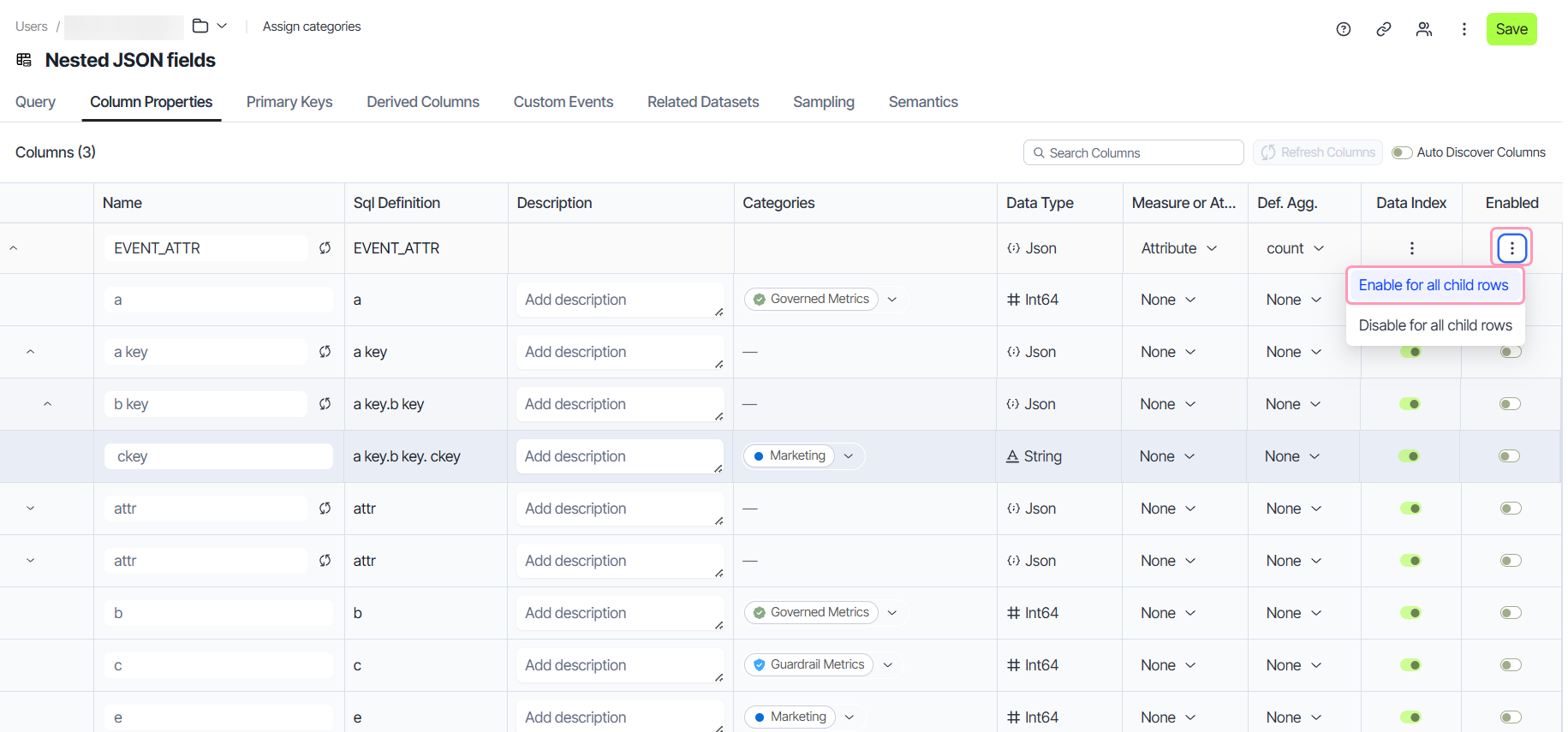Switch to the Derived Columns tab

click(423, 102)
